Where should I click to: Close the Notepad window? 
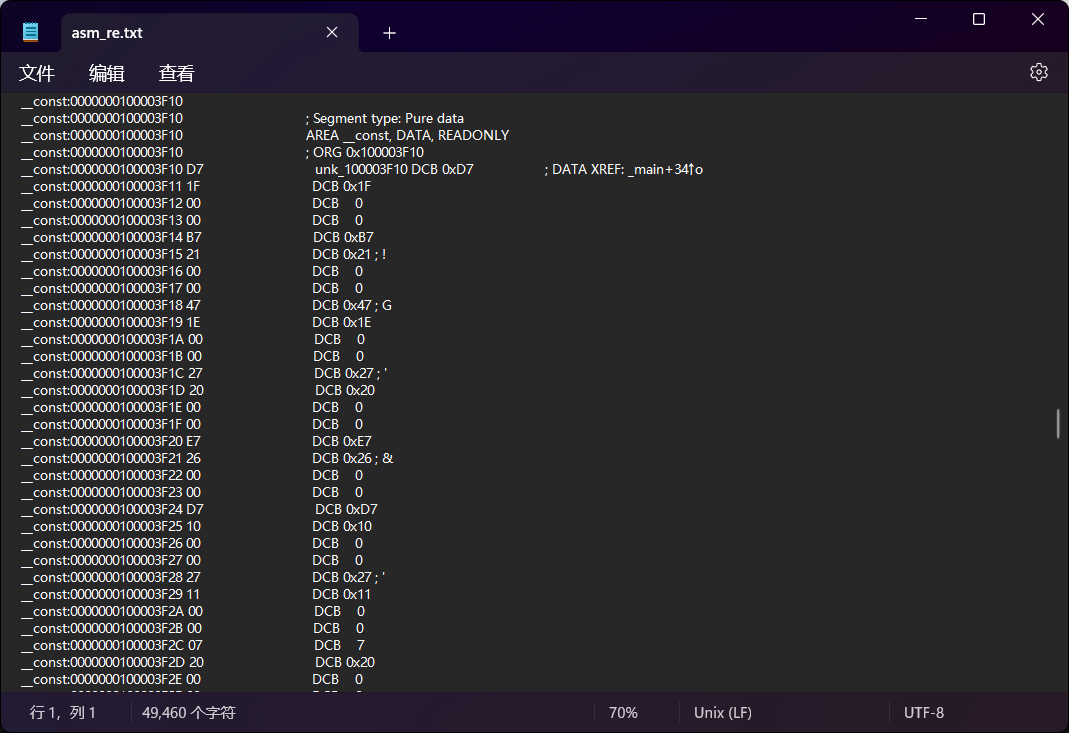coord(1038,19)
